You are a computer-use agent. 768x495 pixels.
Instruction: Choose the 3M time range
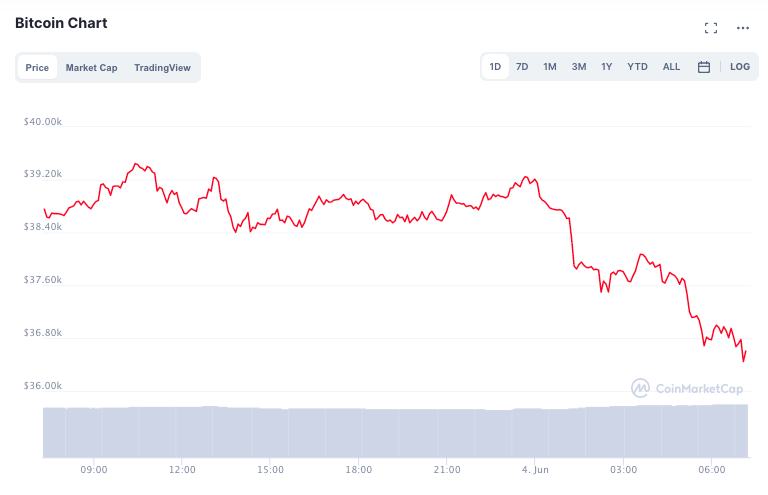pyautogui.click(x=579, y=67)
